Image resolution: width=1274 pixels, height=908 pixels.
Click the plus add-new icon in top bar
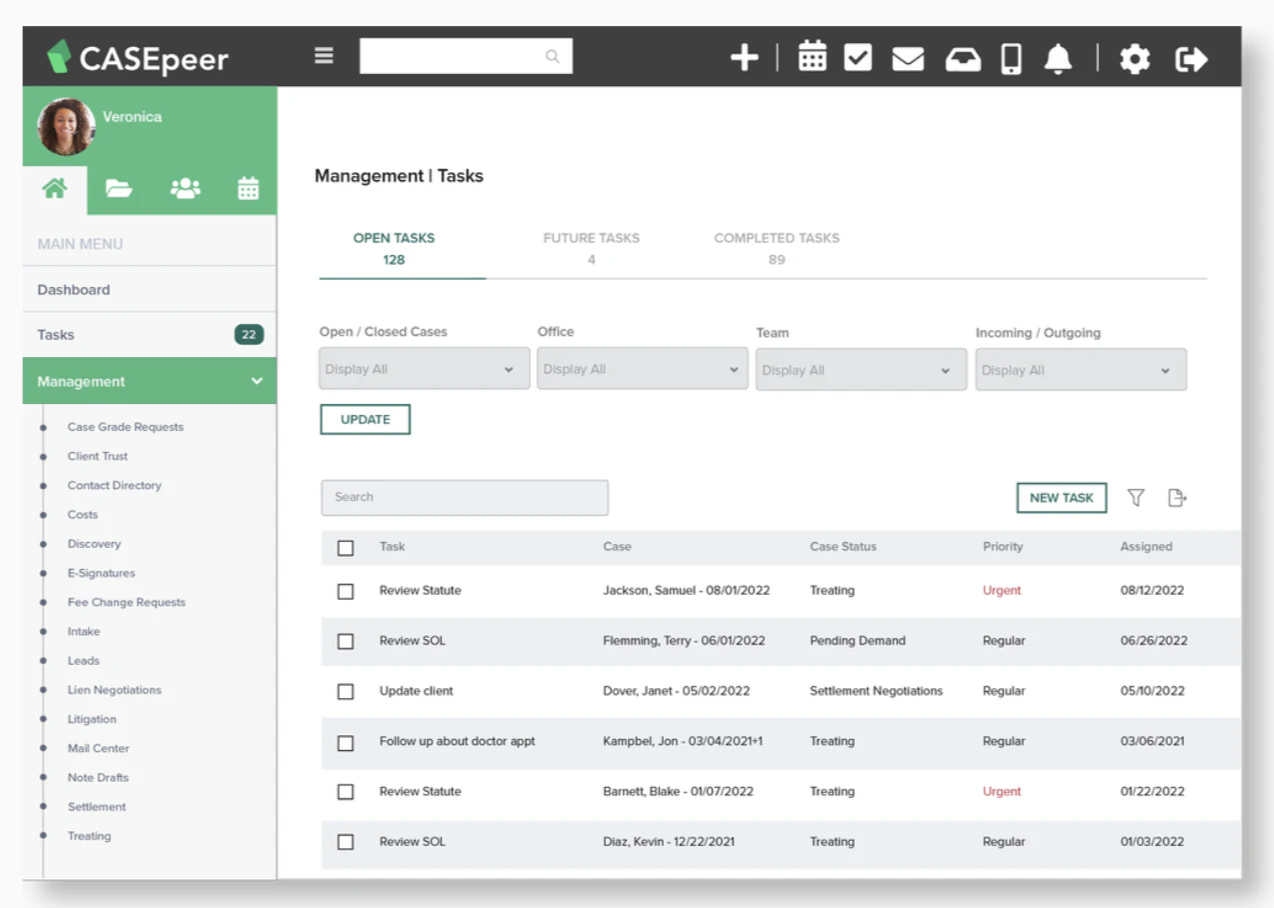(744, 58)
